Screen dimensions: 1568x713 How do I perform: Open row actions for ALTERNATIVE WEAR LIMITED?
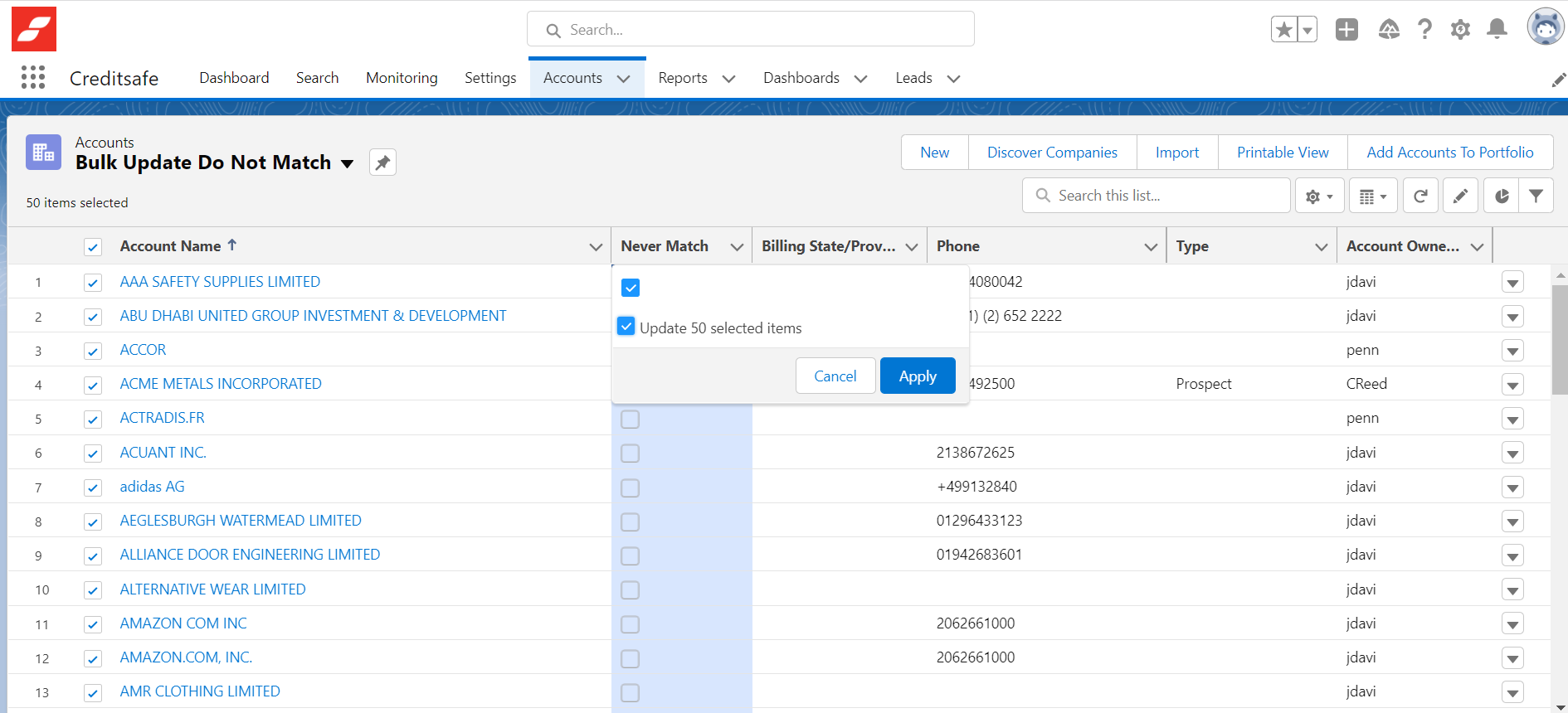1512,590
